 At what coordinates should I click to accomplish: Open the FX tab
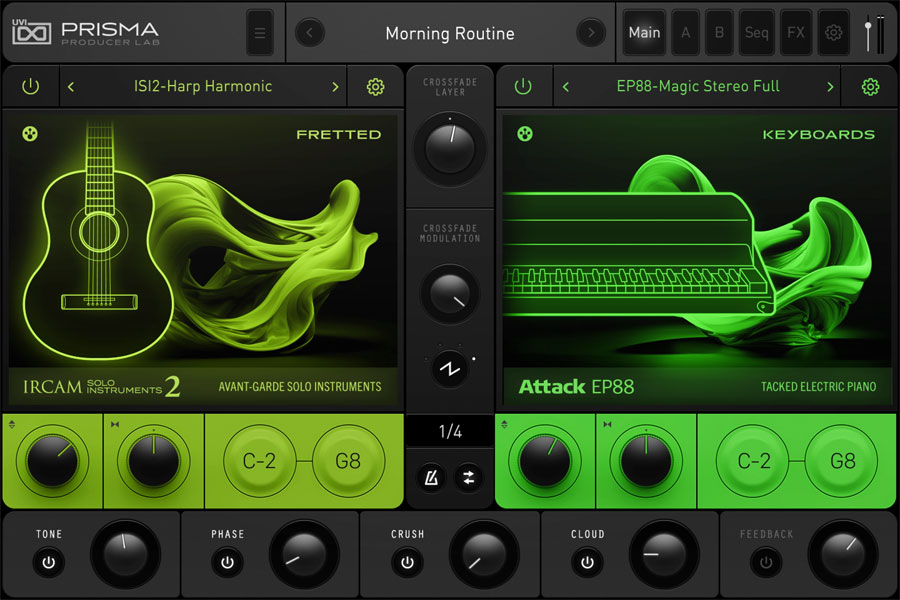tap(796, 33)
